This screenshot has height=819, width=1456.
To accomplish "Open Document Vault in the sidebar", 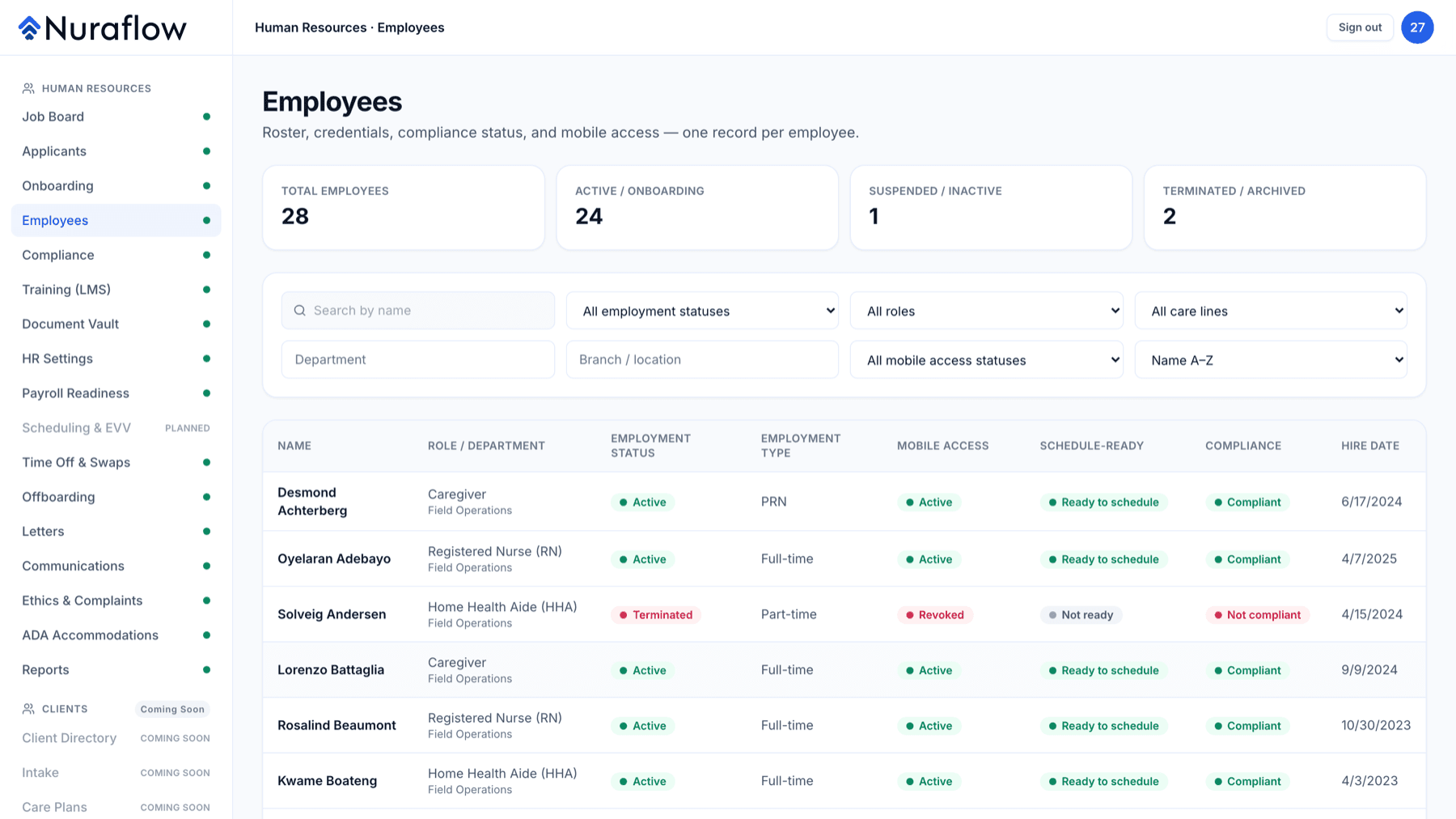I will coord(116,324).
